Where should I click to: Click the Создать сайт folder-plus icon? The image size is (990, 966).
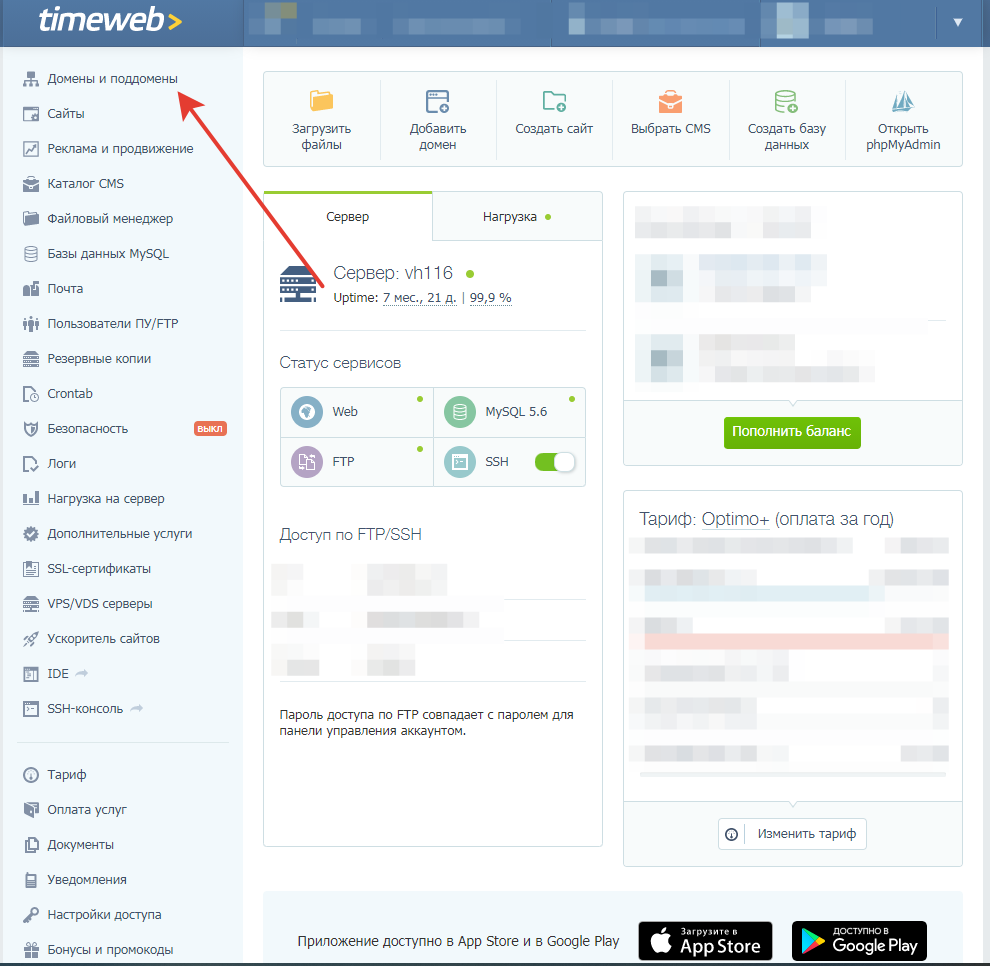[554, 101]
